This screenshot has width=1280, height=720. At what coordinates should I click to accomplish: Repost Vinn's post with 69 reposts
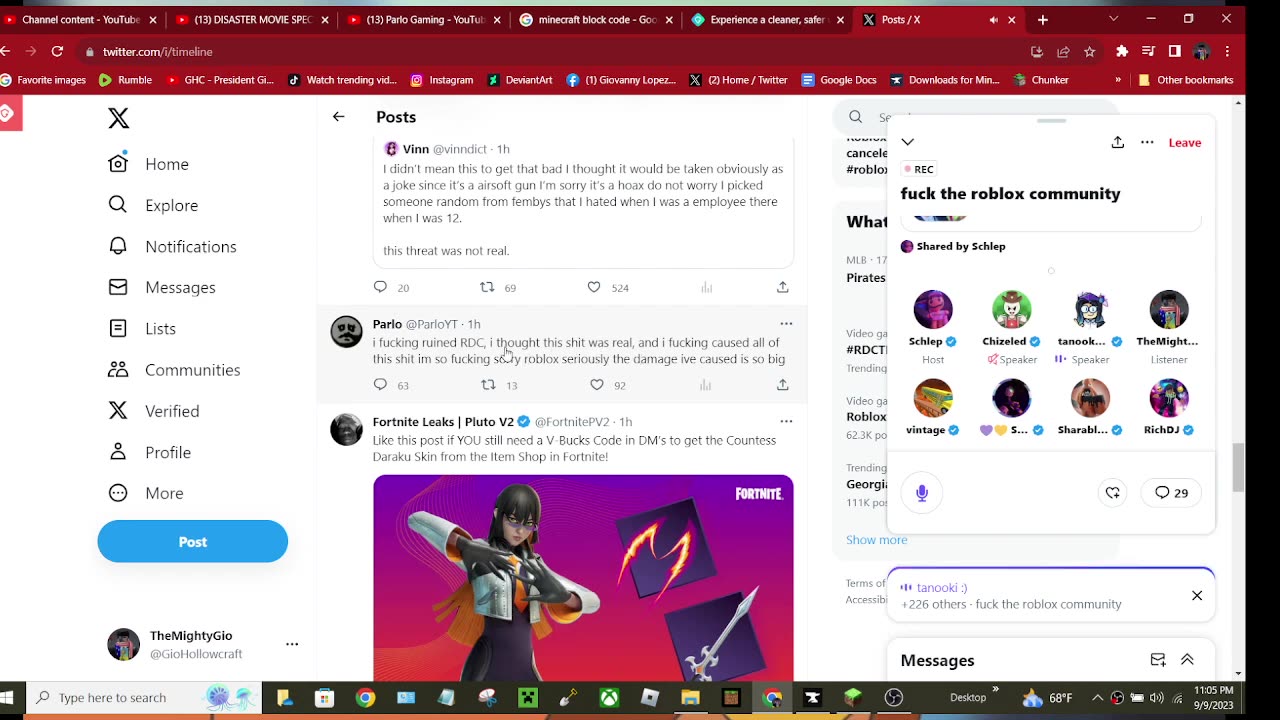[x=487, y=287]
